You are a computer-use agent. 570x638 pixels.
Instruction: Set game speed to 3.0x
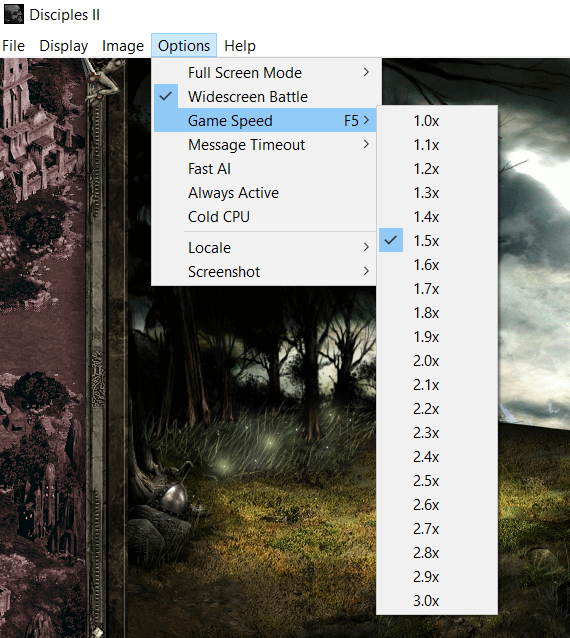[437, 601]
